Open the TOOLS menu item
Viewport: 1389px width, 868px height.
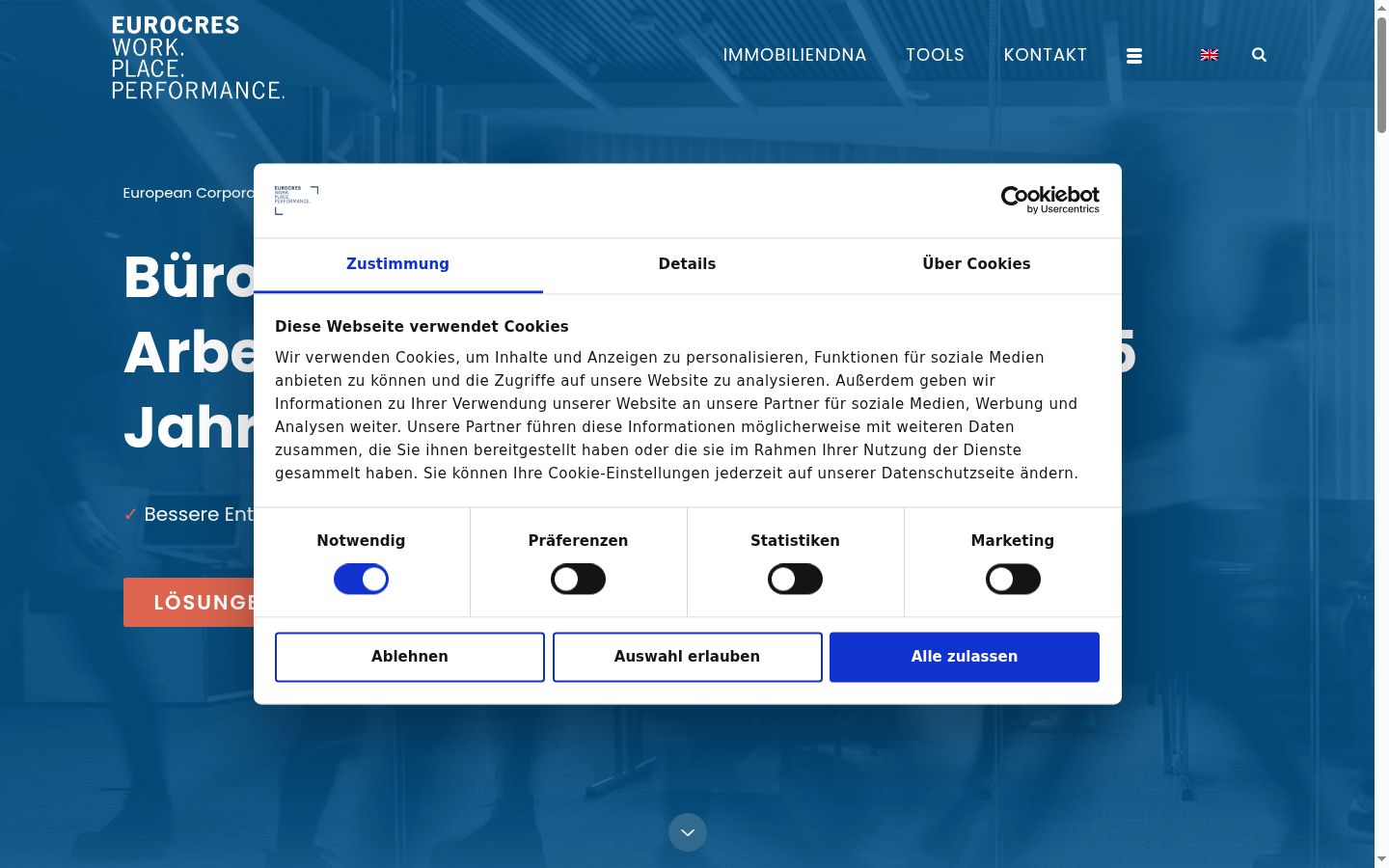935,55
